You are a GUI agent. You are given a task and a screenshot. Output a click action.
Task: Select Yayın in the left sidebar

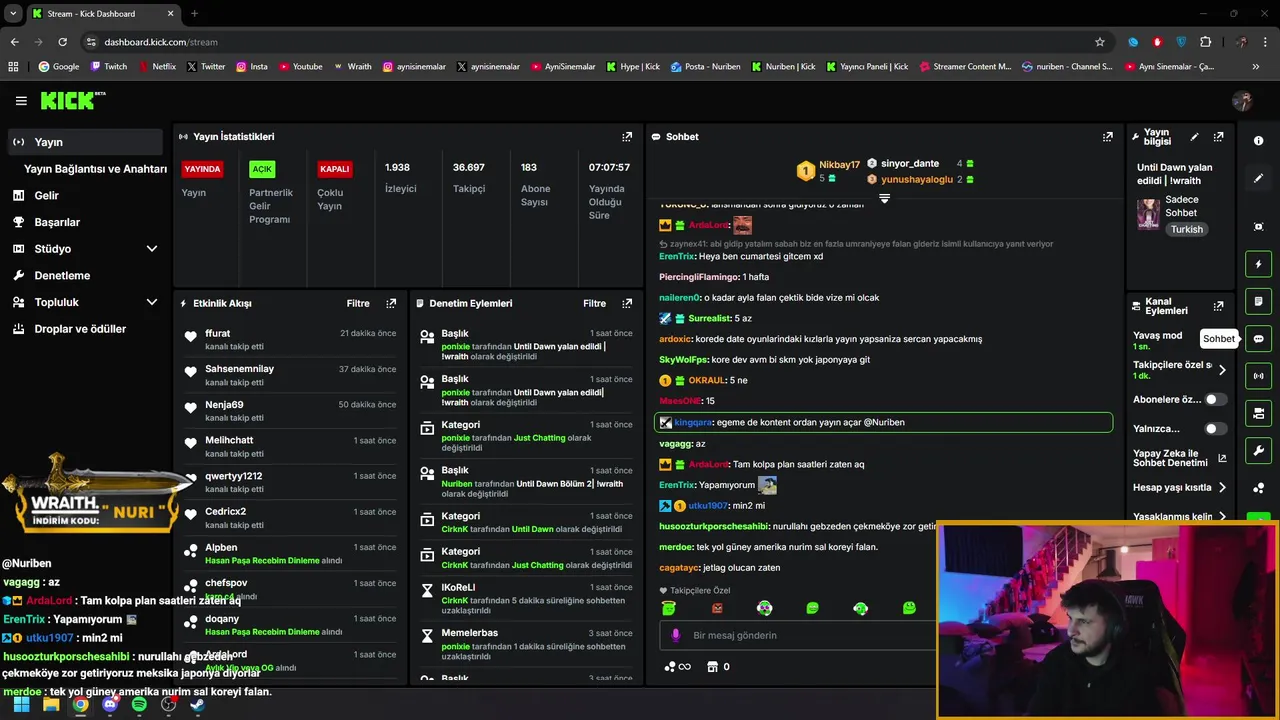pyautogui.click(x=83, y=142)
